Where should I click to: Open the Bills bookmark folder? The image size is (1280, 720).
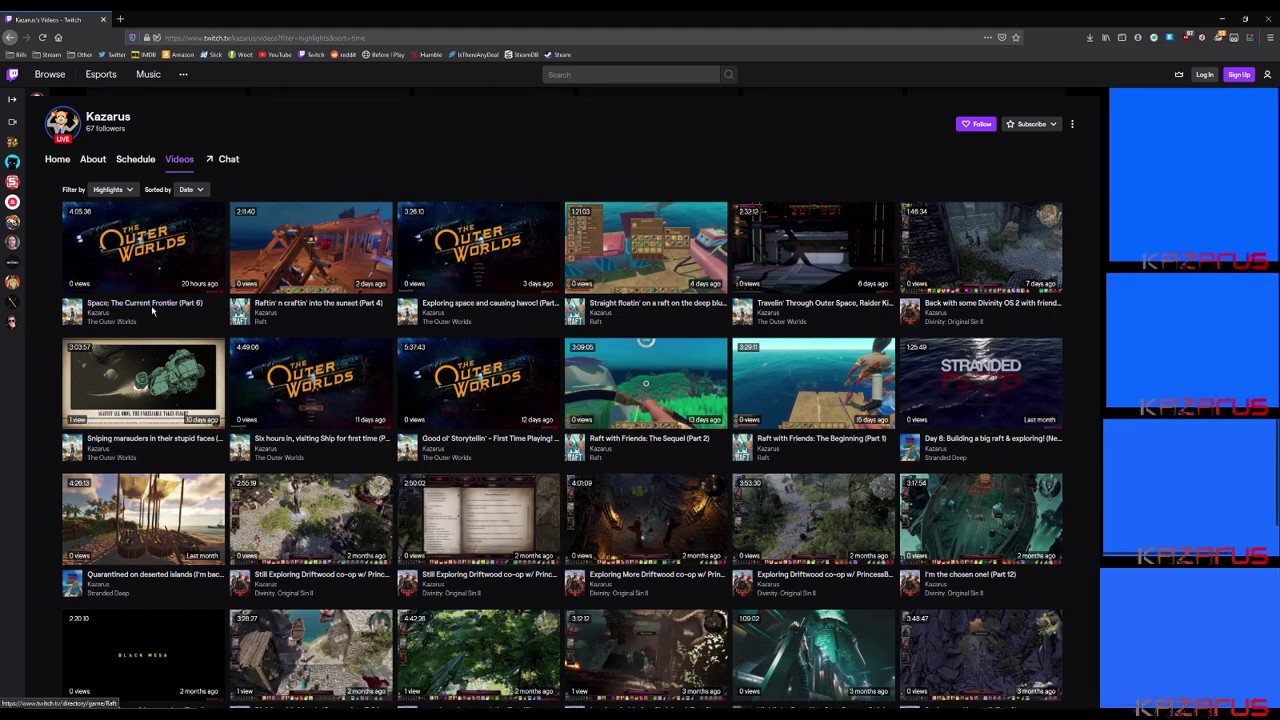[x=17, y=55]
